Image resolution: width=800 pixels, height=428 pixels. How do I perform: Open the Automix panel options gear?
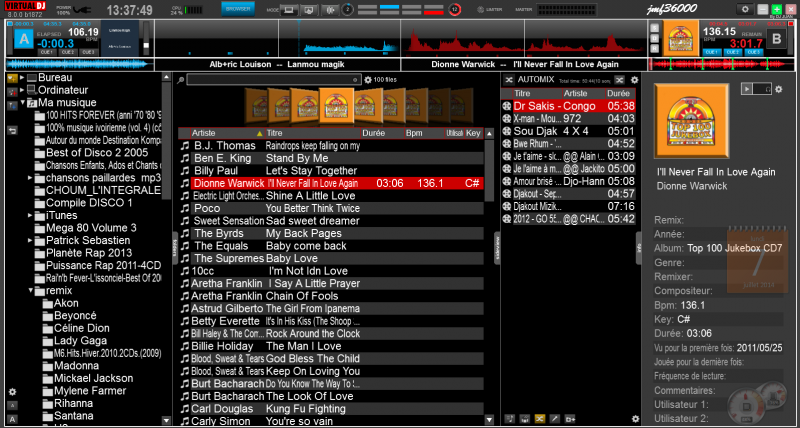pyautogui.click(x=635, y=79)
